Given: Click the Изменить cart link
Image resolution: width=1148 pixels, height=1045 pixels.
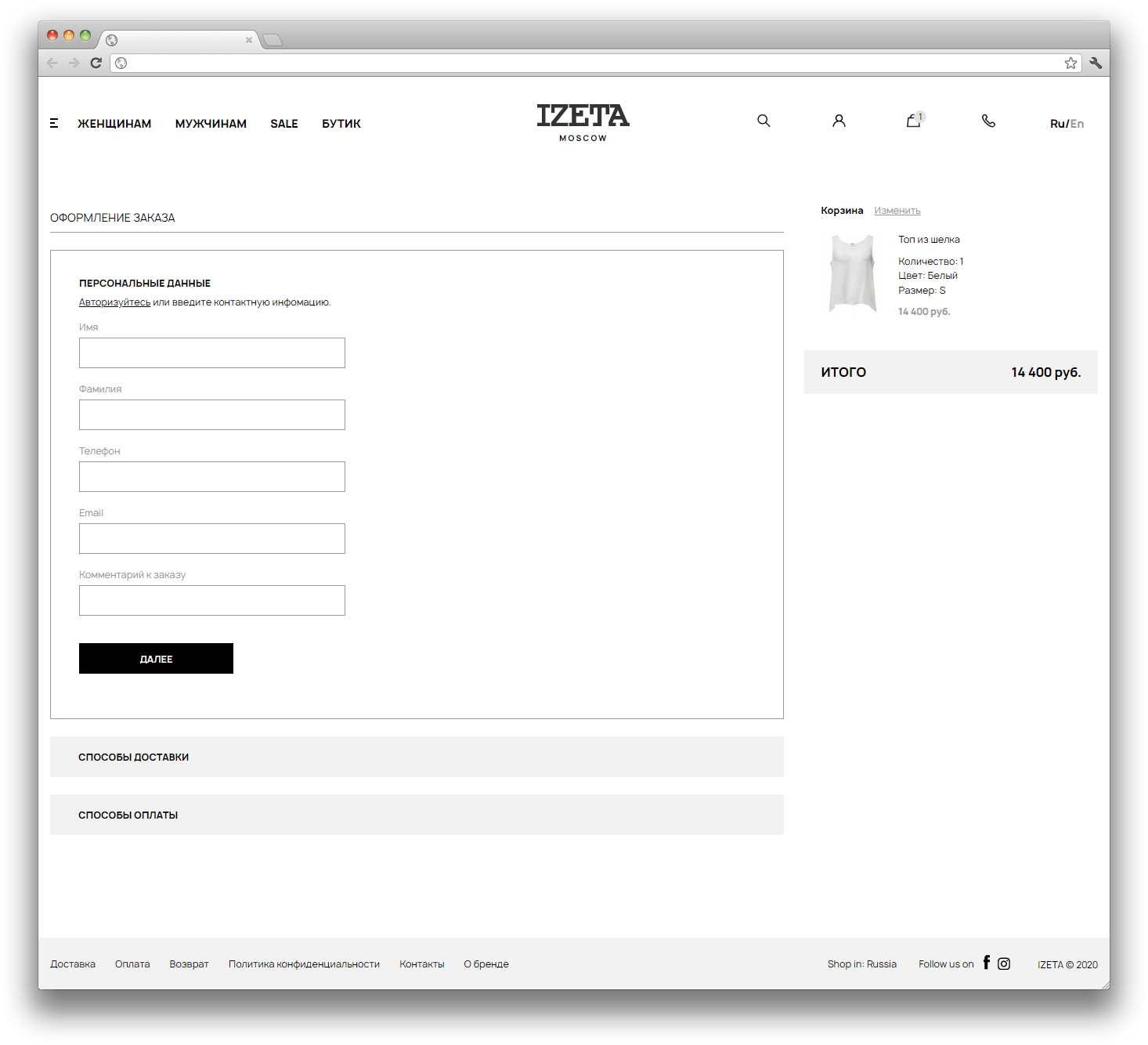Looking at the screenshot, I should (897, 211).
